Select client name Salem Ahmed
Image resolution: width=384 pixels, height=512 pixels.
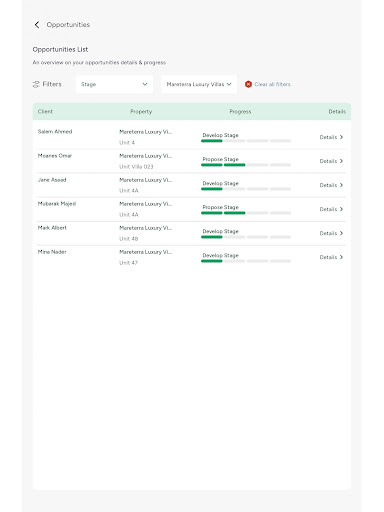(55, 131)
